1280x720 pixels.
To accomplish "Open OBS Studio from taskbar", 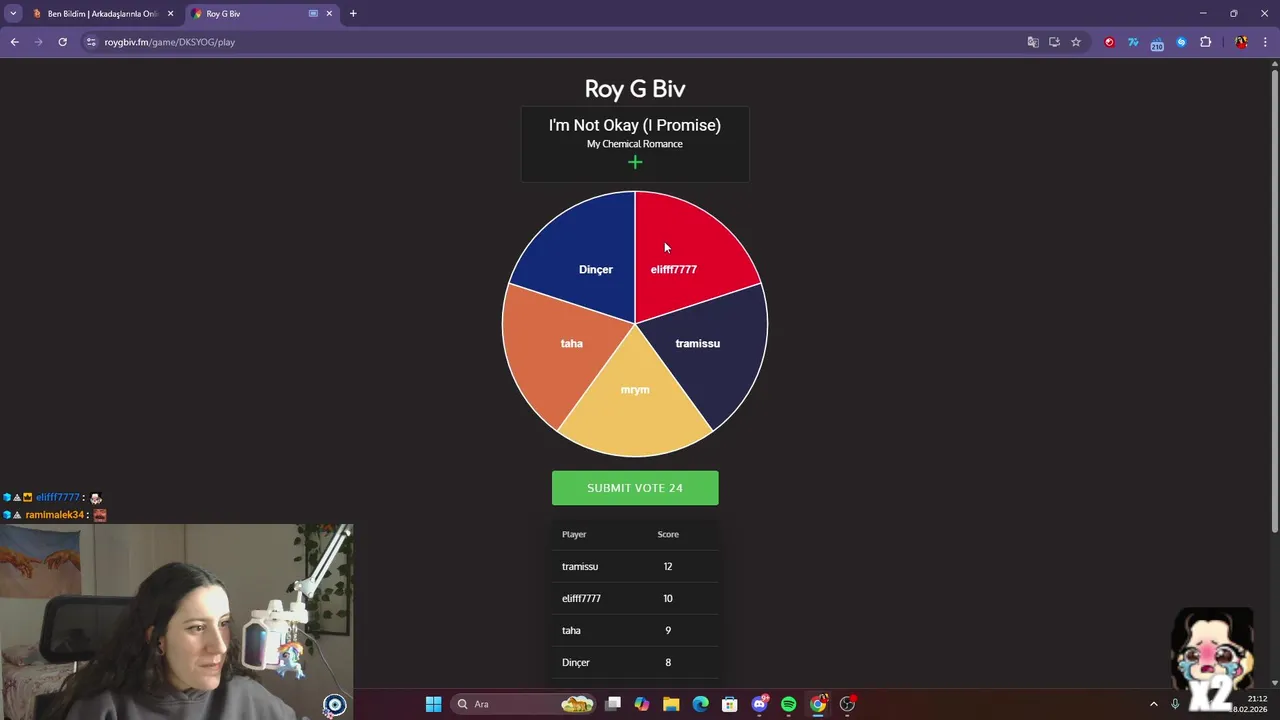I will [x=847, y=704].
